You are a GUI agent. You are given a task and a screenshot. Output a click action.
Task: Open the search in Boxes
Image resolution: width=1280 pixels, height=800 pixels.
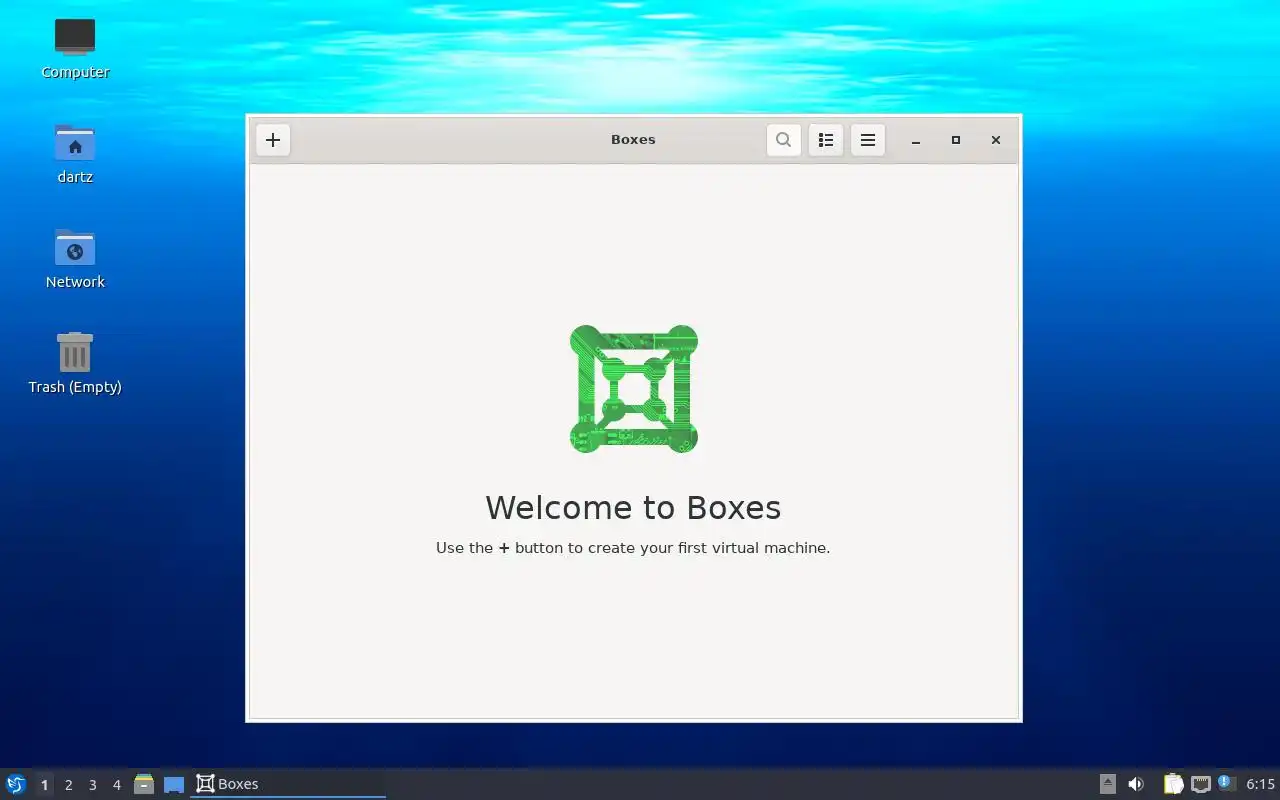pos(784,140)
